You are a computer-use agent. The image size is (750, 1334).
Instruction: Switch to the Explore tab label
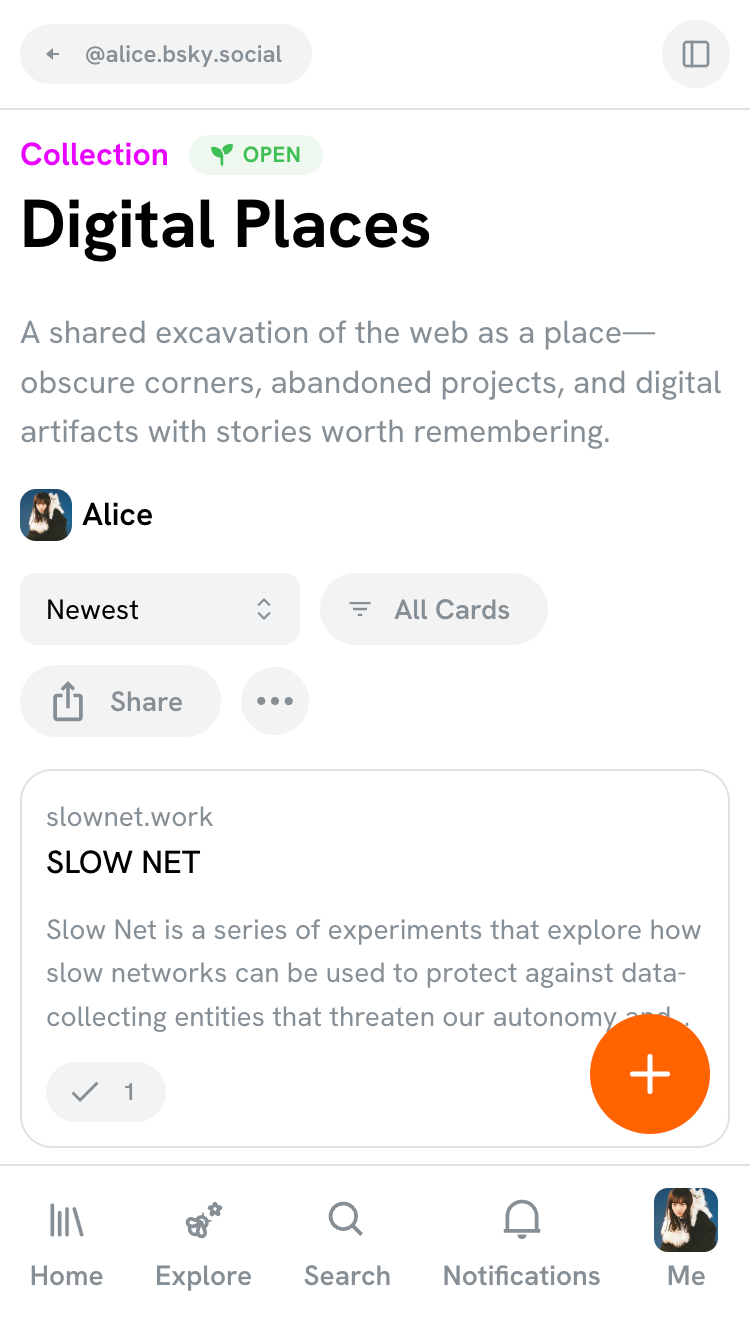(203, 1276)
